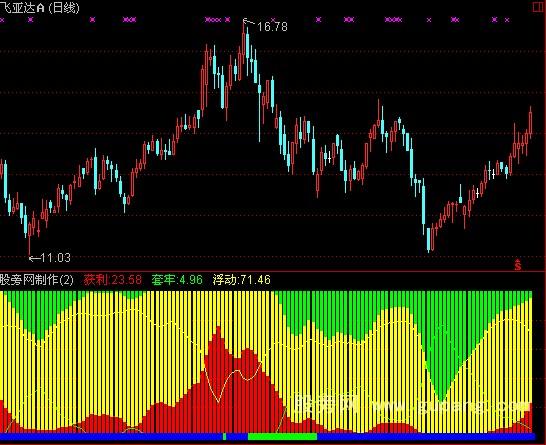Click the long green segment on bottom bar
The height and width of the screenshot is (445, 546).
click(282, 436)
